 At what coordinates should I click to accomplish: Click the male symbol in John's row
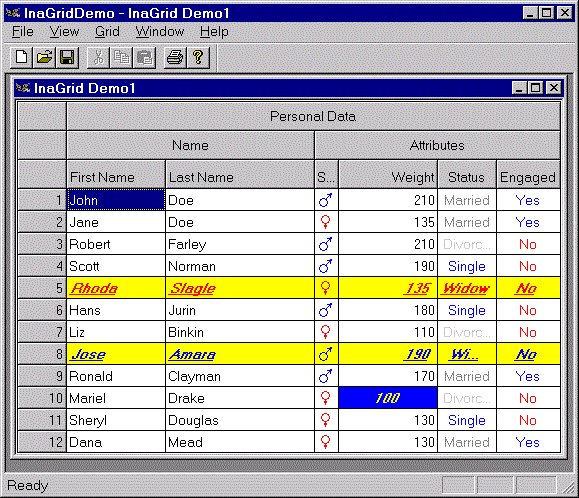[x=325, y=200]
